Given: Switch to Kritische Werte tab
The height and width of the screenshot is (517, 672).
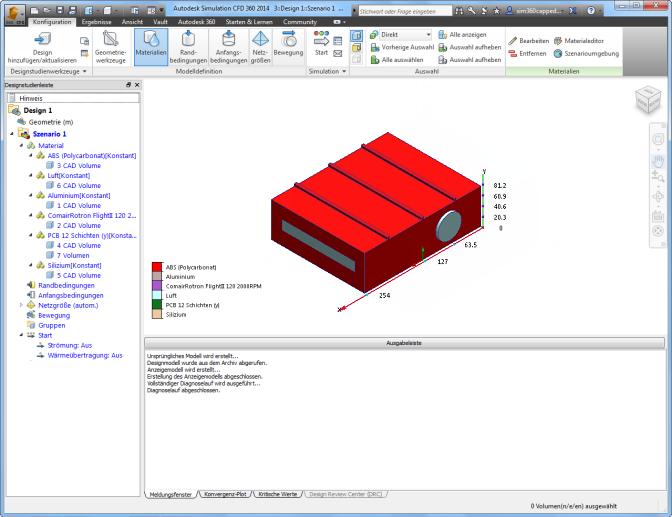Looking at the screenshot, I should tap(278, 494).
